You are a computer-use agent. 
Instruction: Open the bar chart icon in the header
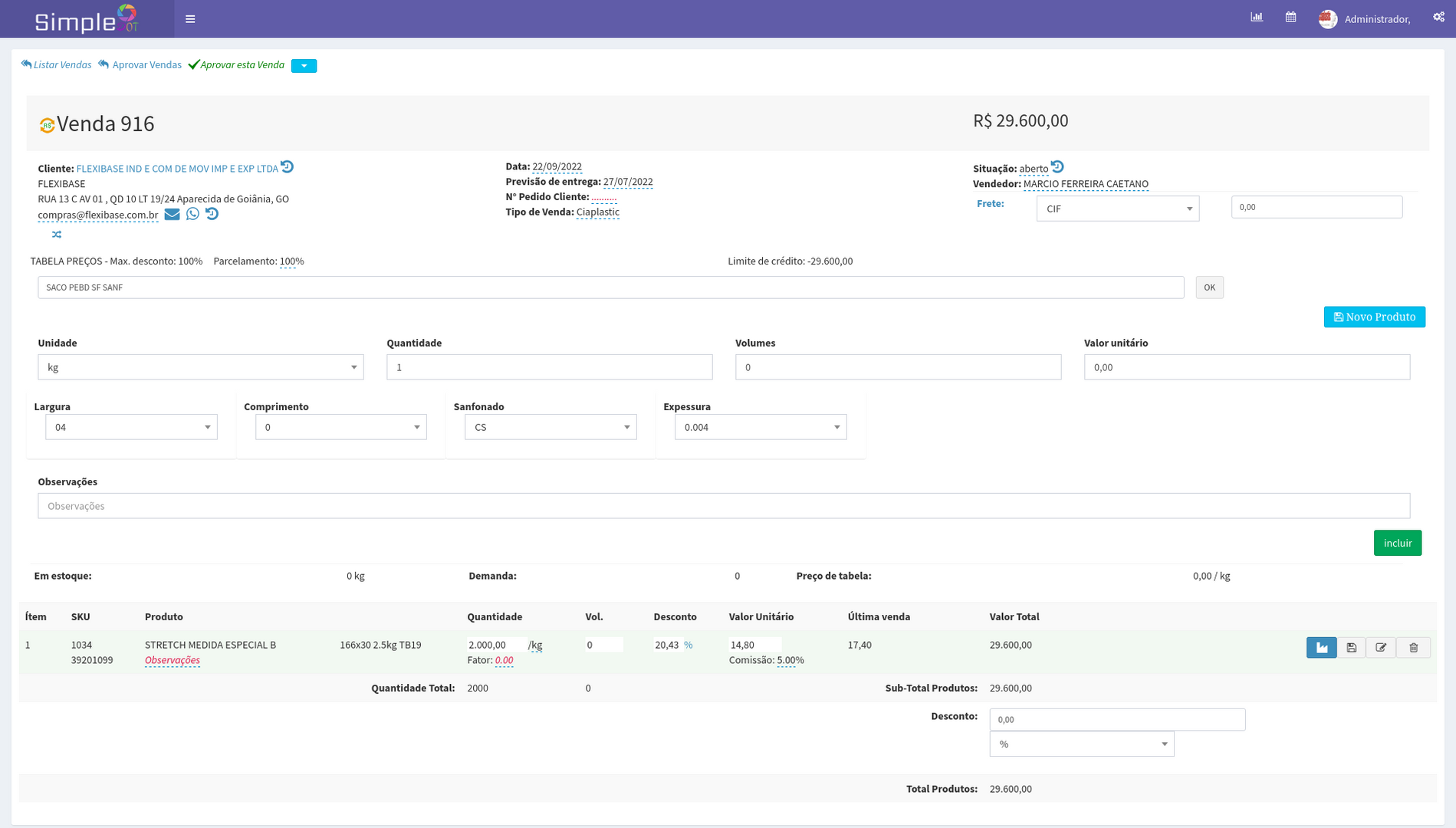[x=1257, y=18]
